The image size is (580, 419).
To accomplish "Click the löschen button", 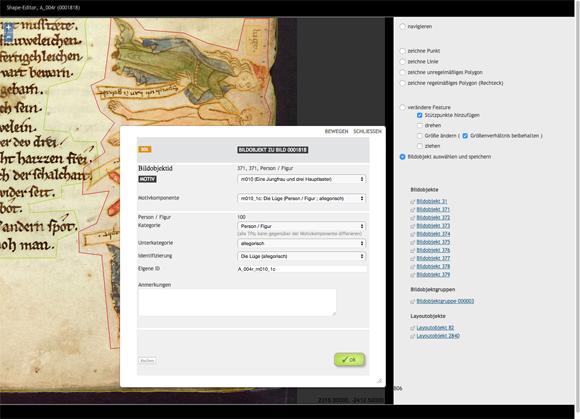I will coord(147,361).
